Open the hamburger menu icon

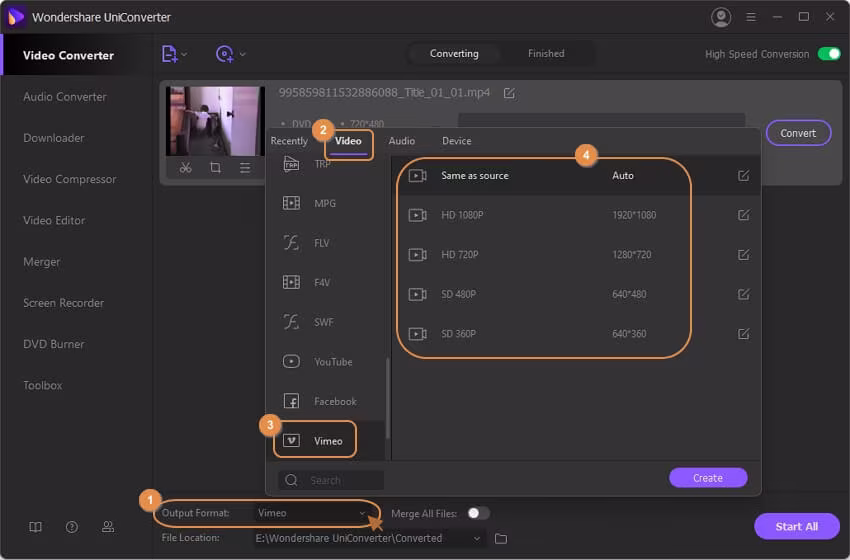point(751,17)
